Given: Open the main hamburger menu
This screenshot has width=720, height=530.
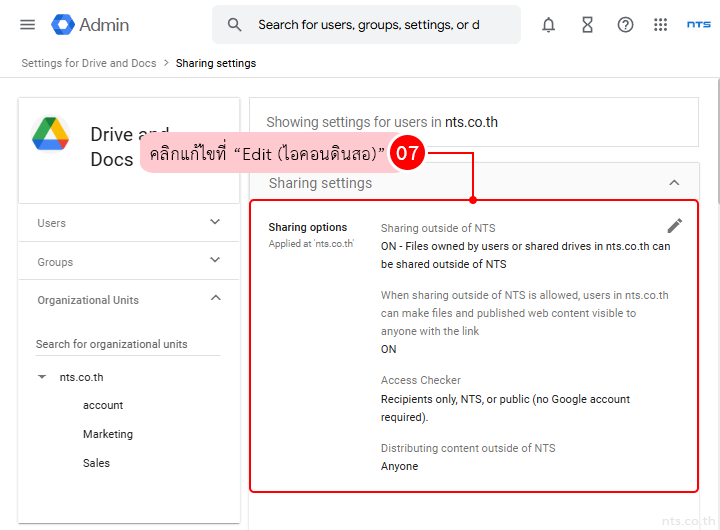Looking at the screenshot, I should [x=28, y=25].
